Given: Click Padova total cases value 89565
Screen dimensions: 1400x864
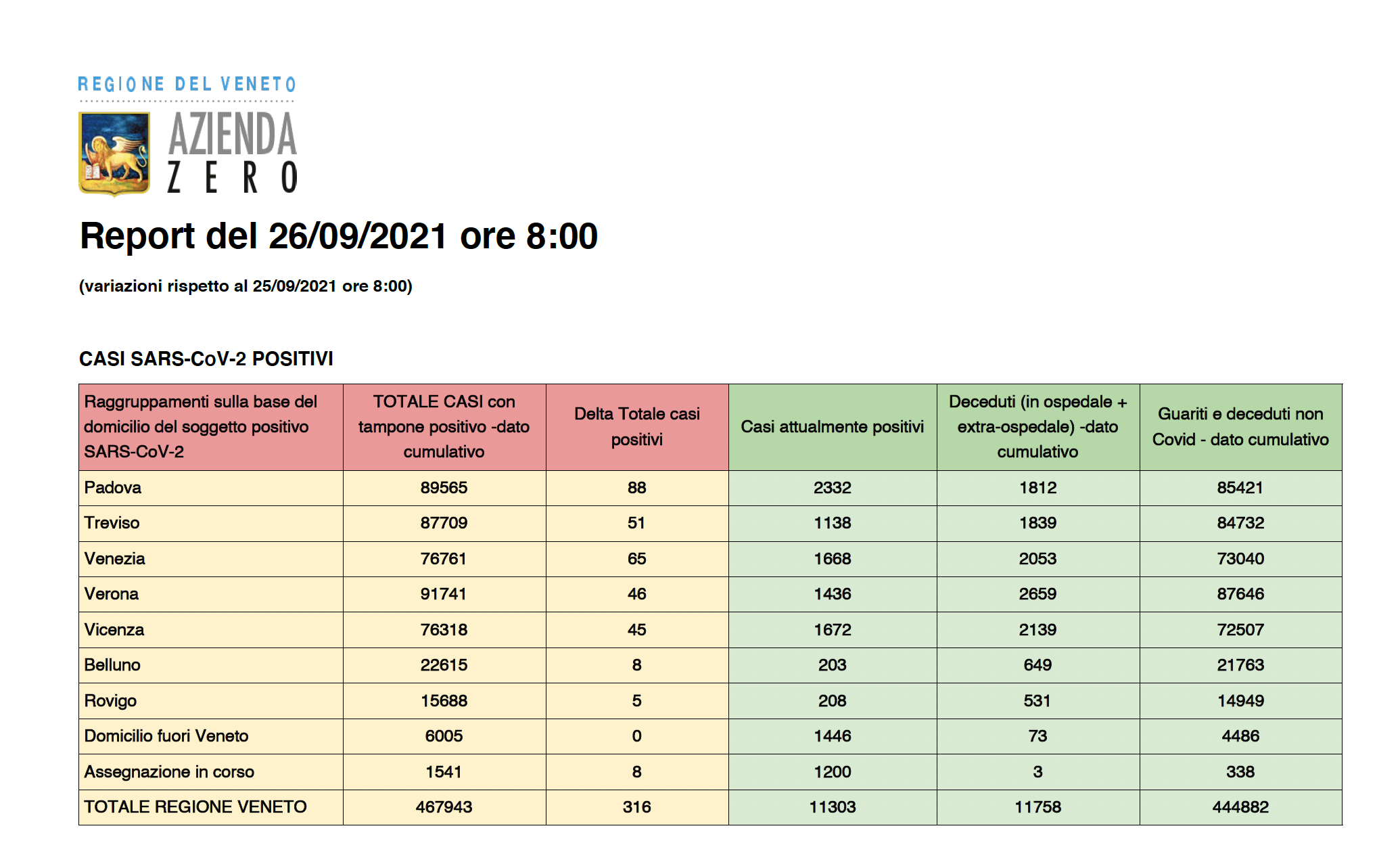Looking at the screenshot, I should point(444,488).
